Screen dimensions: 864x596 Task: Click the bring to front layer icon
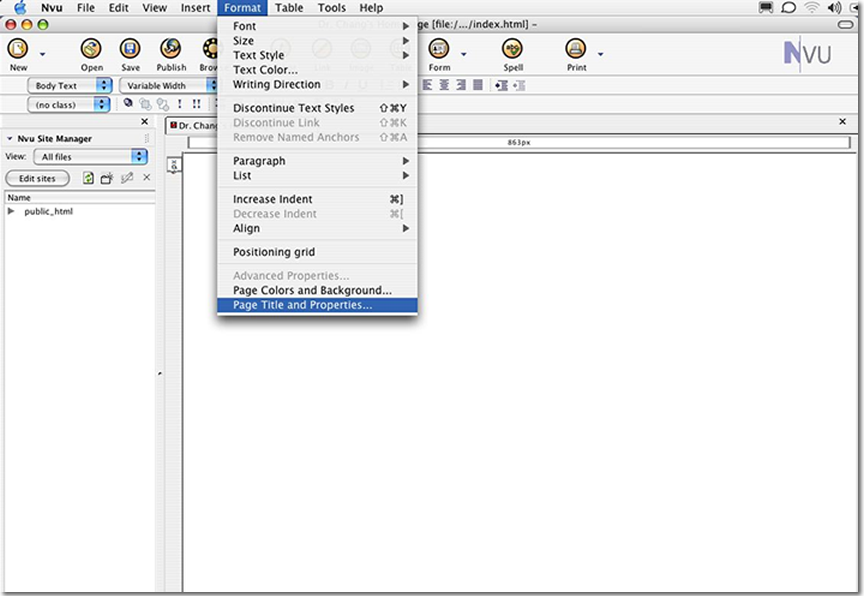[x=145, y=104]
